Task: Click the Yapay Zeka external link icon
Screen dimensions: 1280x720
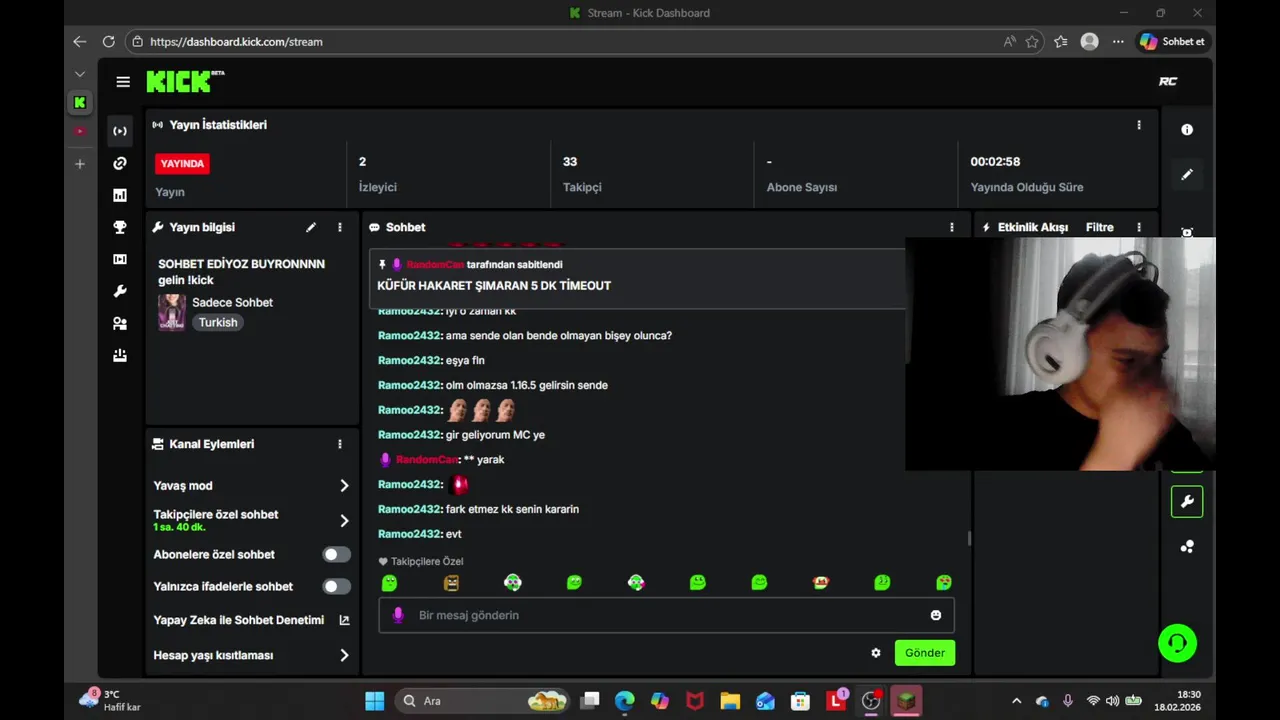Action: (x=344, y=620)
